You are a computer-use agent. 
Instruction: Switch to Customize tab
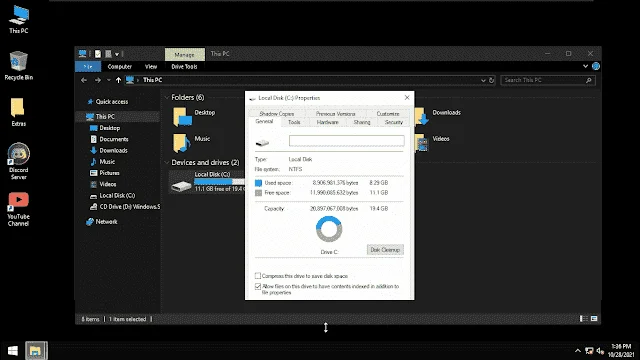[x=388, y=114]
